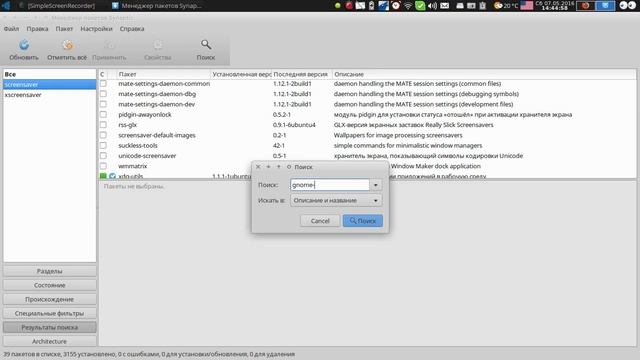This screenshot has height=360, width=640.
Task: Click Cancel in search dialog
Action: click(320, 221)
